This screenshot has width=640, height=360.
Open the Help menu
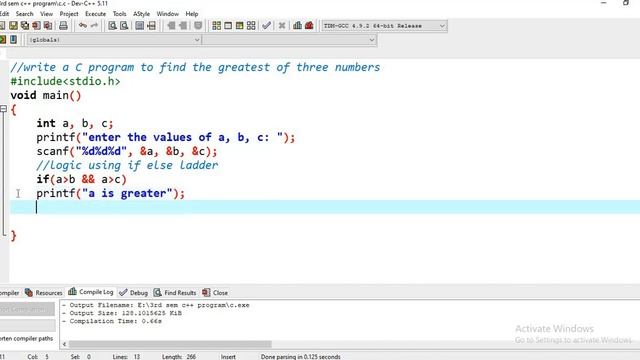click(x=192, y=14)
